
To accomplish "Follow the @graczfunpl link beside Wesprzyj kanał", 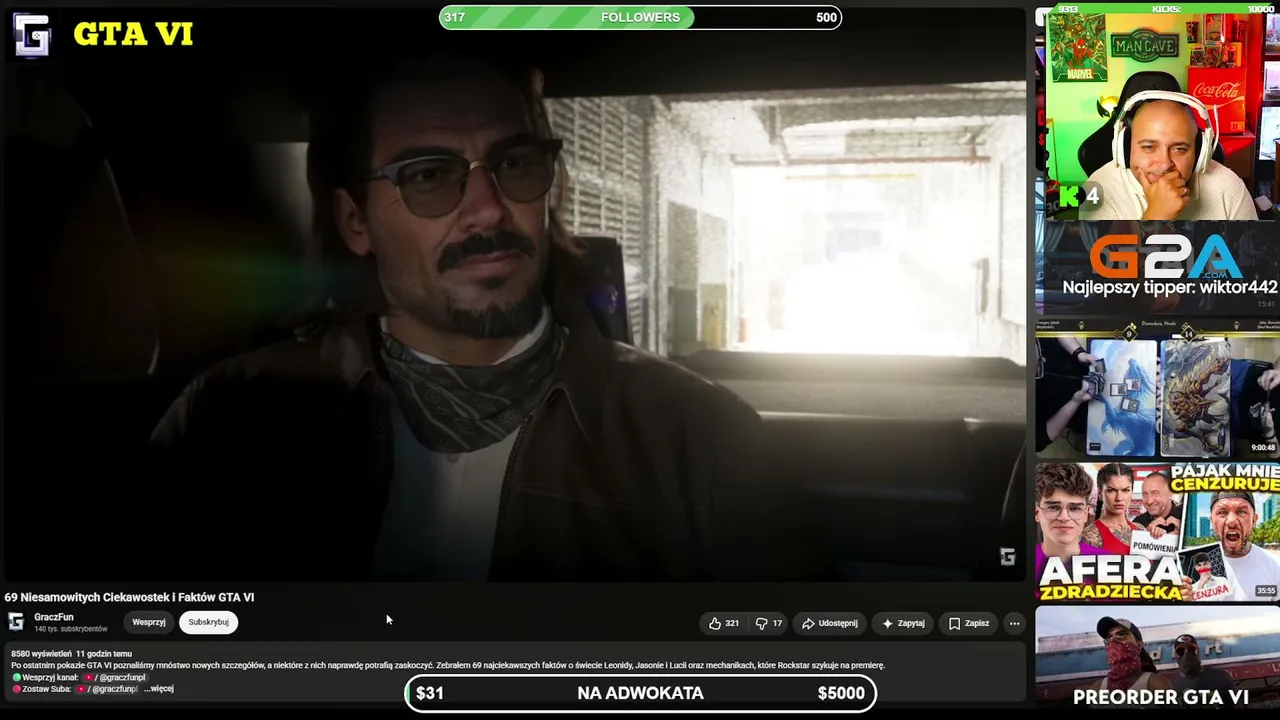I will tap(115, 677).
